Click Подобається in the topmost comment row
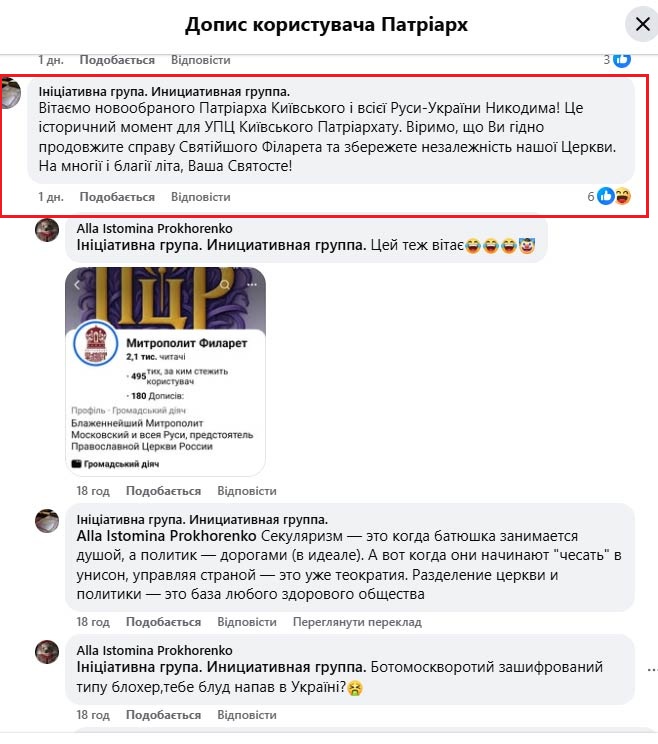Viewport: 658px width, 744px height. click(117, 60)
